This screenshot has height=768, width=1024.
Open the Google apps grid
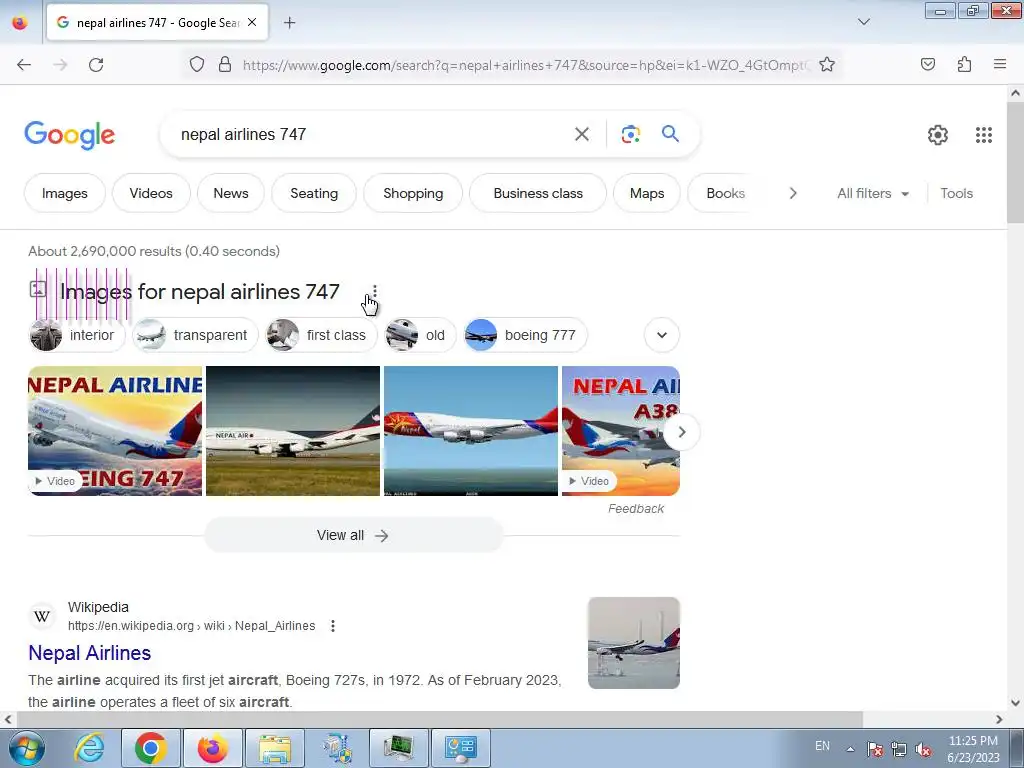pos(984,135)
